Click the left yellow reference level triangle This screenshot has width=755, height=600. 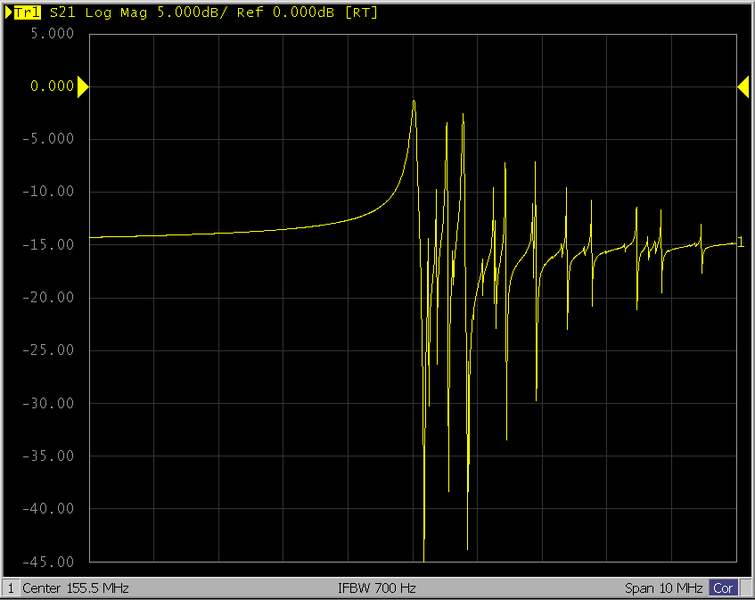[83, 87]
